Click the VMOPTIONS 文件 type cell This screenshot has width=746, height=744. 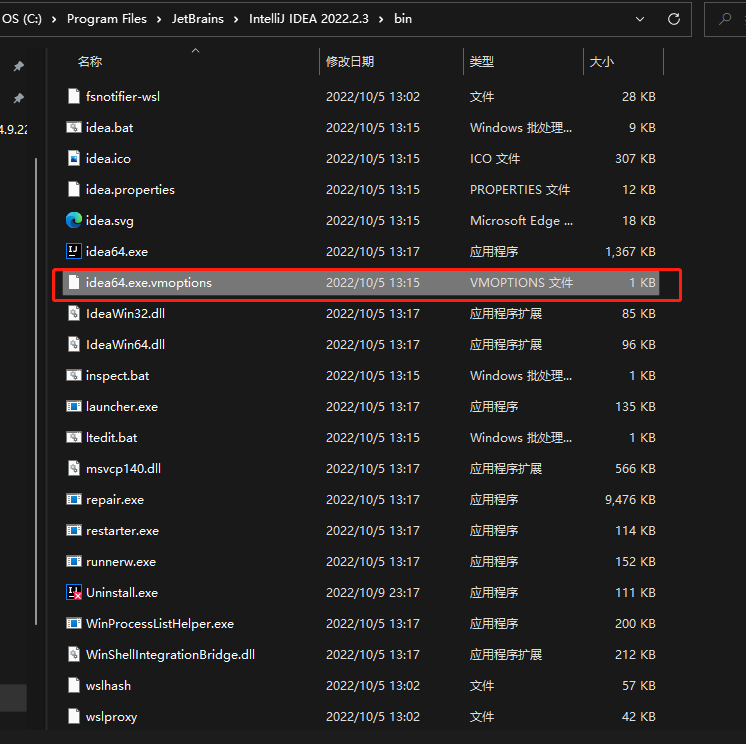[521, 283]
